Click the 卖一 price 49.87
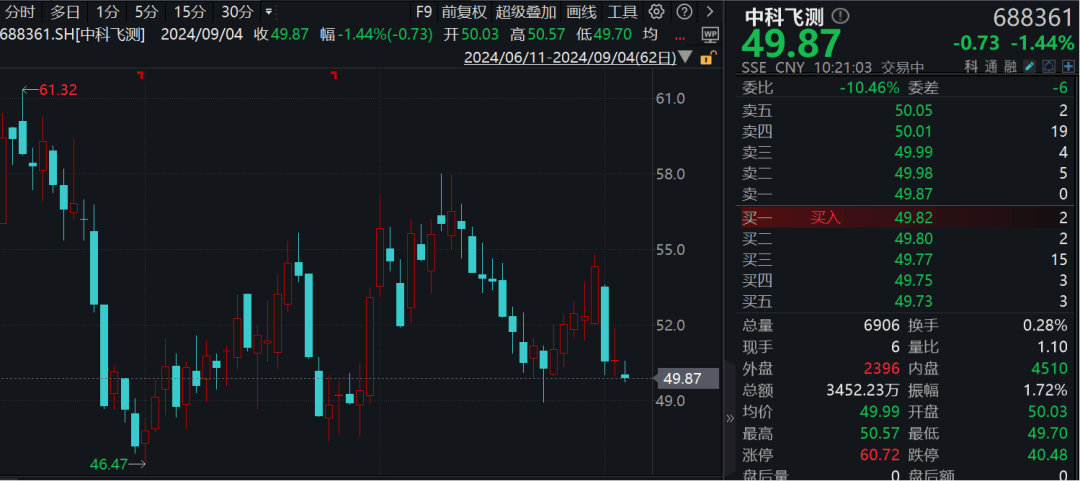Viewport: 1080px width, 481px height. 914,194
